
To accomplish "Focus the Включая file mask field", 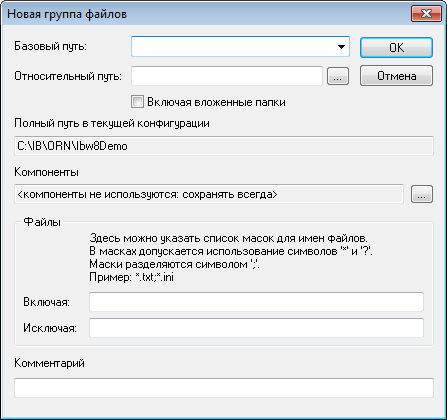I will [x=256, y=302].
